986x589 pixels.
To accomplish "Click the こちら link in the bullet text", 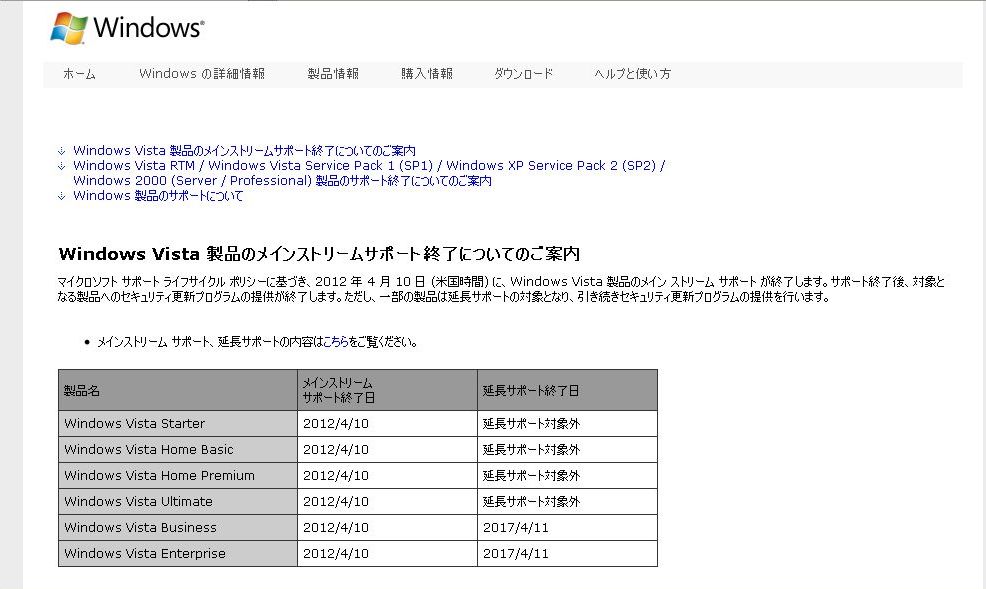I will (335, 342).
